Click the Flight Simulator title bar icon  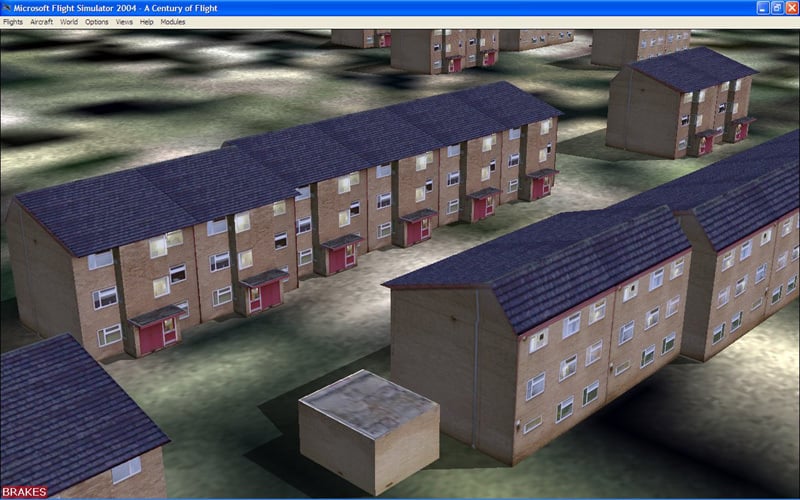point(6,8)
